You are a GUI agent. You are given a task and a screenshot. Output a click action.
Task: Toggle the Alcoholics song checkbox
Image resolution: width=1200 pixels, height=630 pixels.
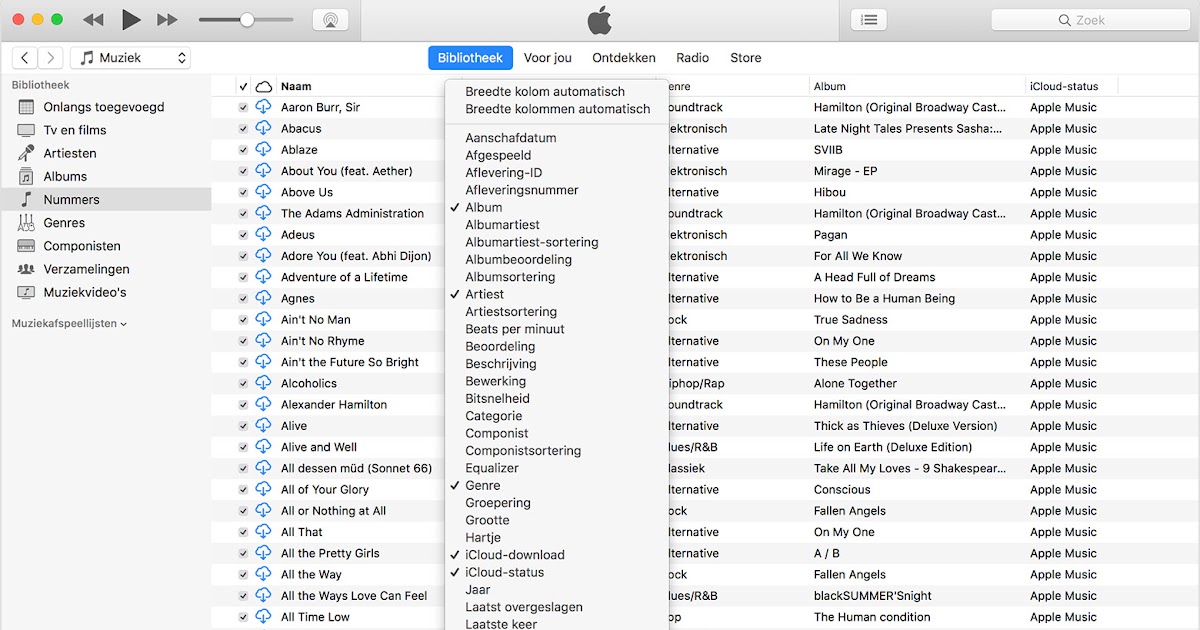[x=243, y=383]
